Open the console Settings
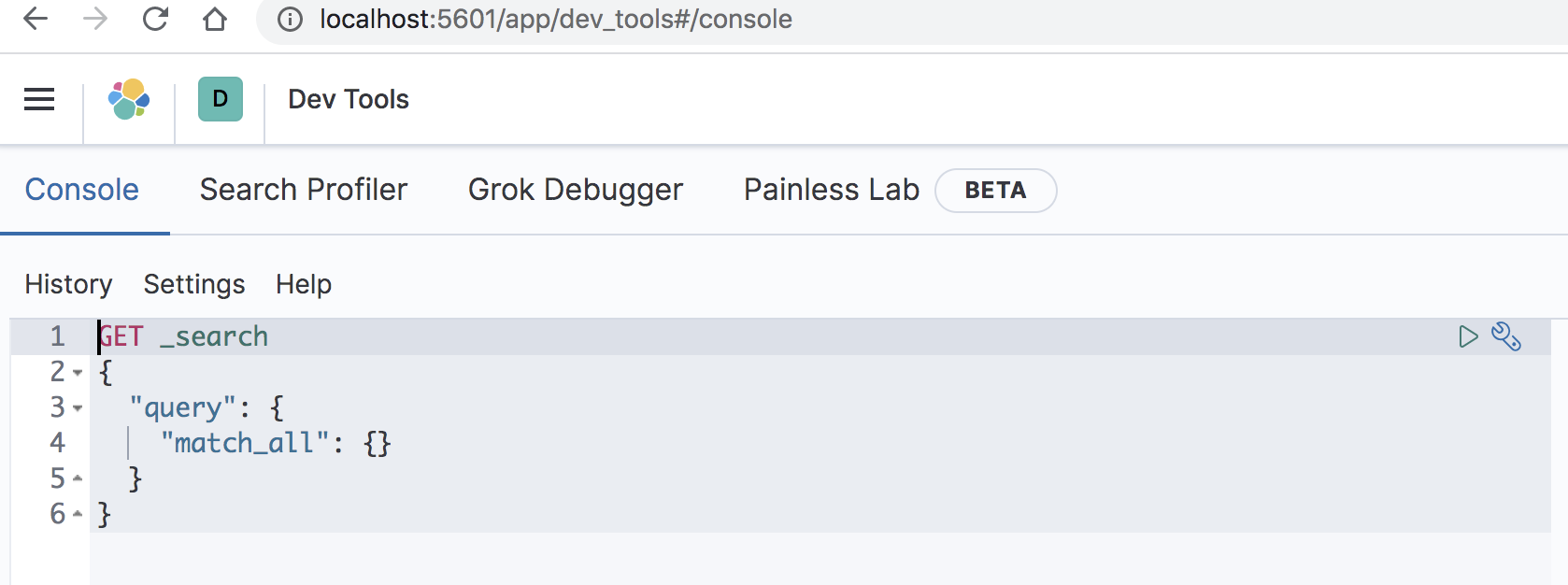The image size is (1568, 585). click(194, 284)
